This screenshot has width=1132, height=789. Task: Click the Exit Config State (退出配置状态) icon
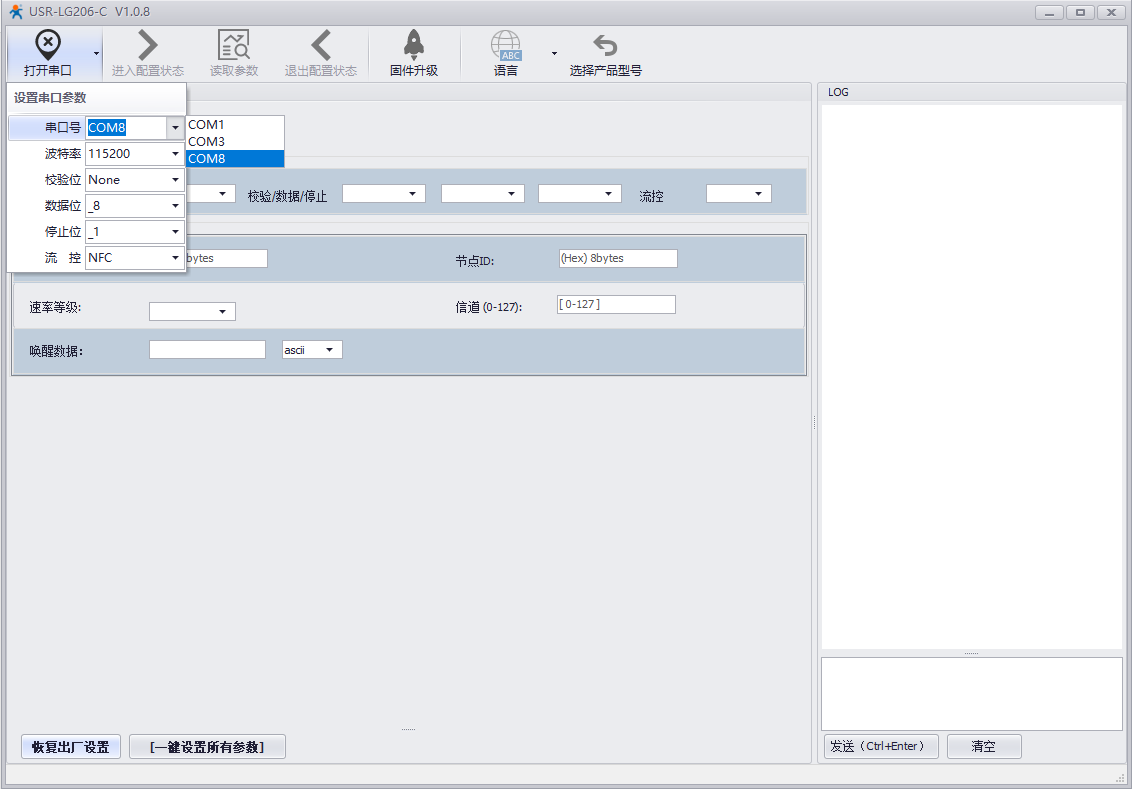coord(320,46)
